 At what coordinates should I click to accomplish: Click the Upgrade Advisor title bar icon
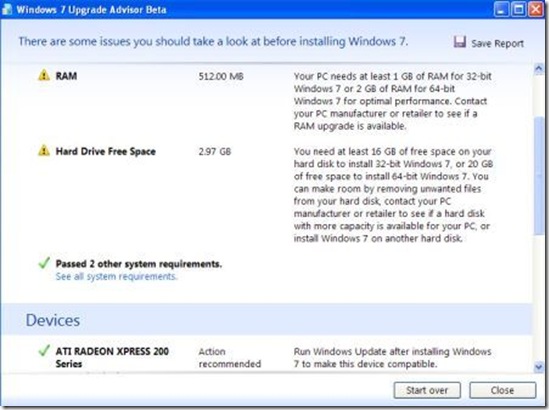tap(7, 9)
